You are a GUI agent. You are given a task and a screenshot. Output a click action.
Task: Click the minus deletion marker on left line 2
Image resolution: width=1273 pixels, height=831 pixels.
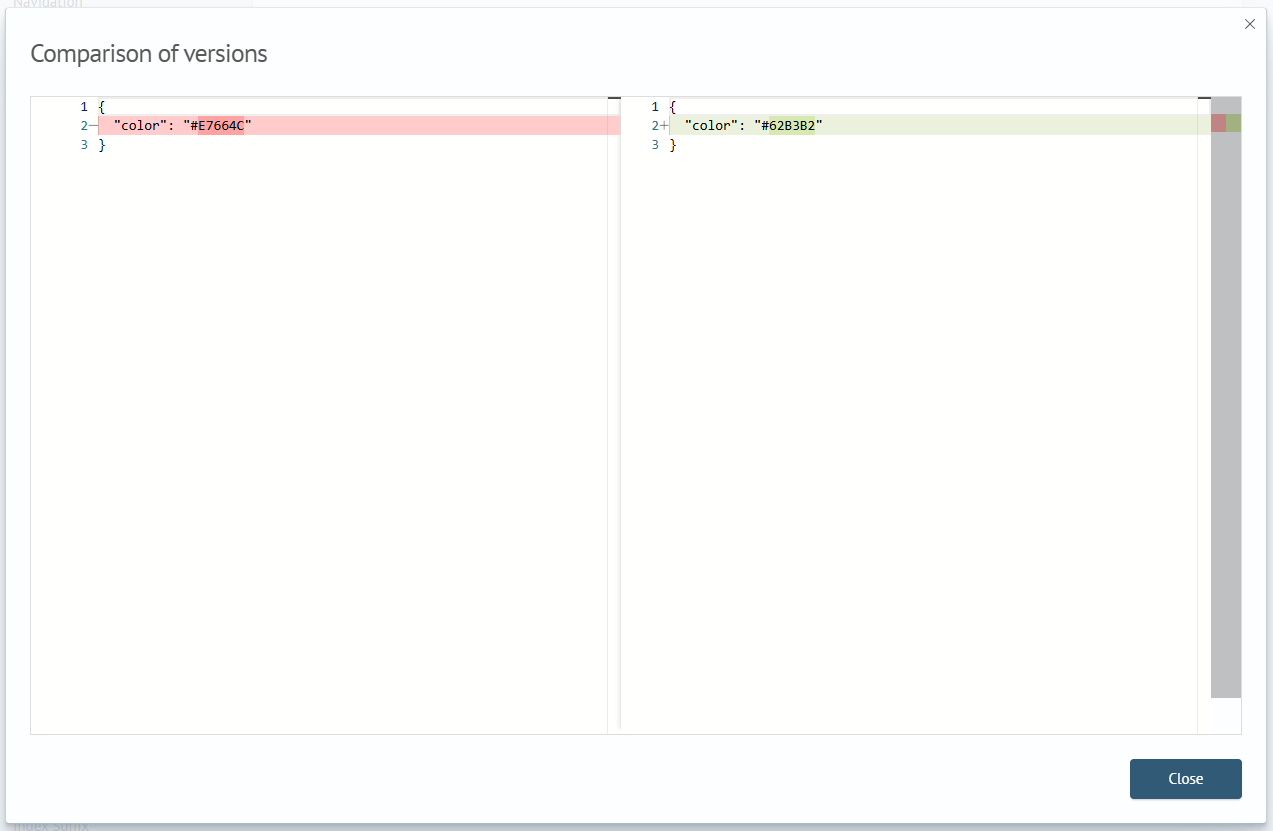click(93, 126)
